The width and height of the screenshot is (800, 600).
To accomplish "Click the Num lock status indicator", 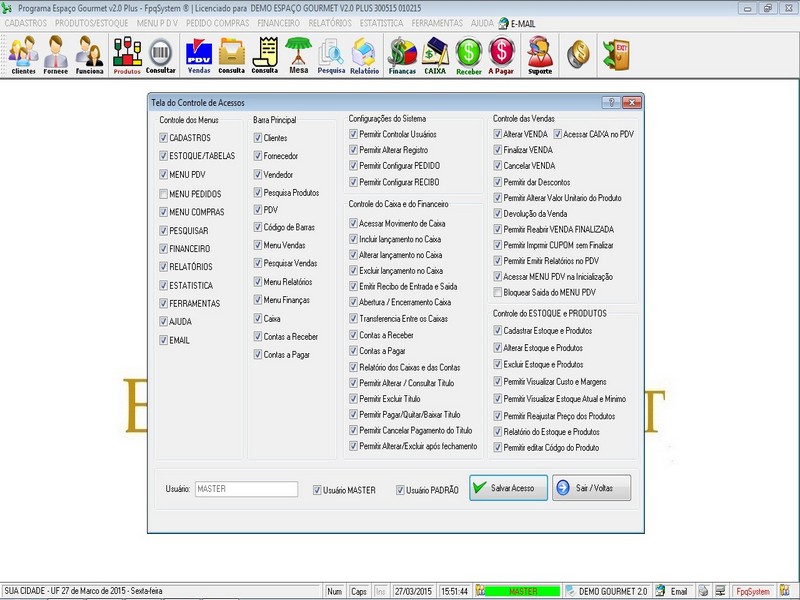I will [x=335, y=591].
